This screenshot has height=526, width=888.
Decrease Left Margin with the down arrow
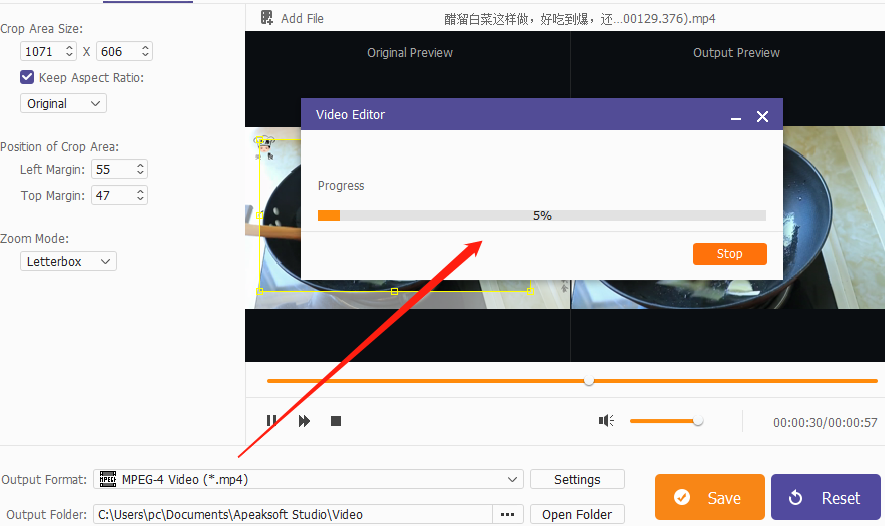(x=140, y=173)
